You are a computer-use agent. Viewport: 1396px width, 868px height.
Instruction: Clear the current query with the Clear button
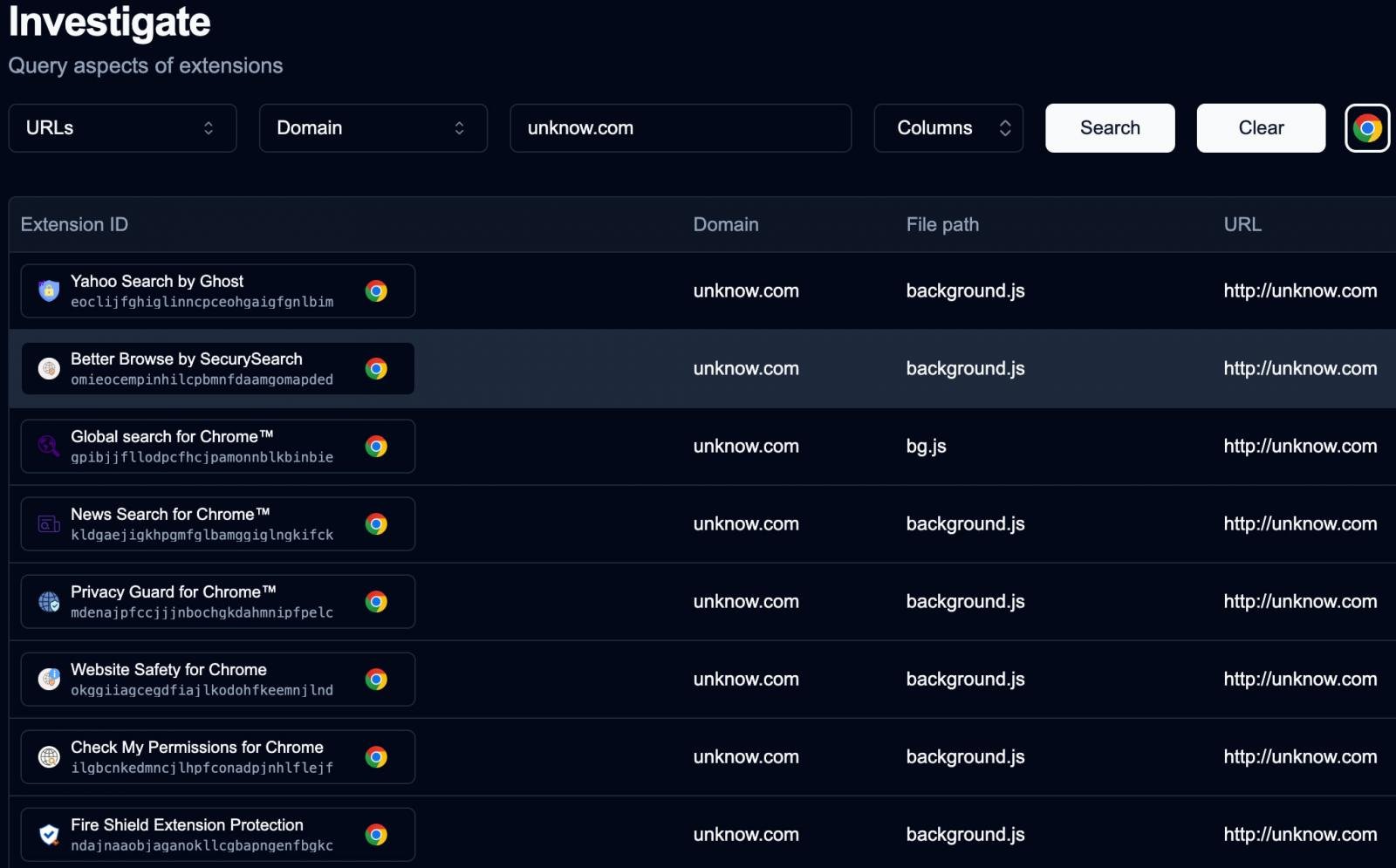pyautogui.click(x=1260, y=127)
